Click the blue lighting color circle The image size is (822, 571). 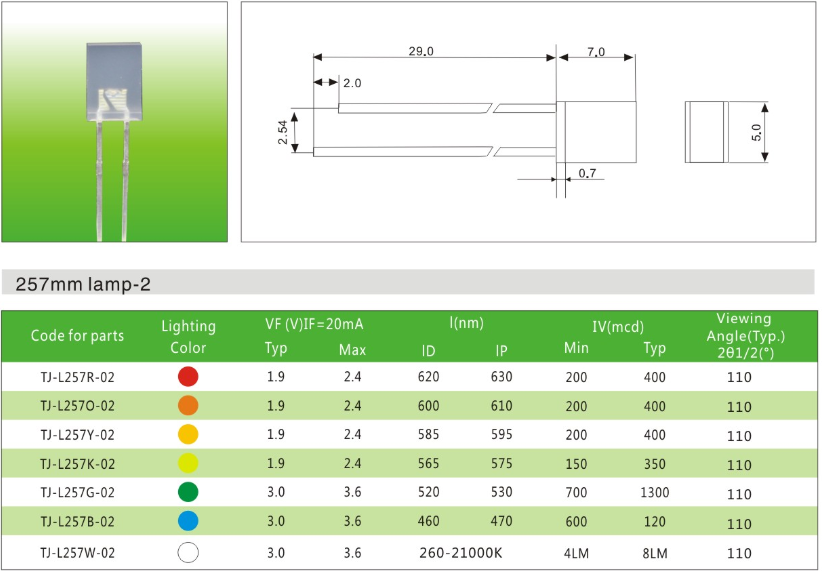(188, 522)
